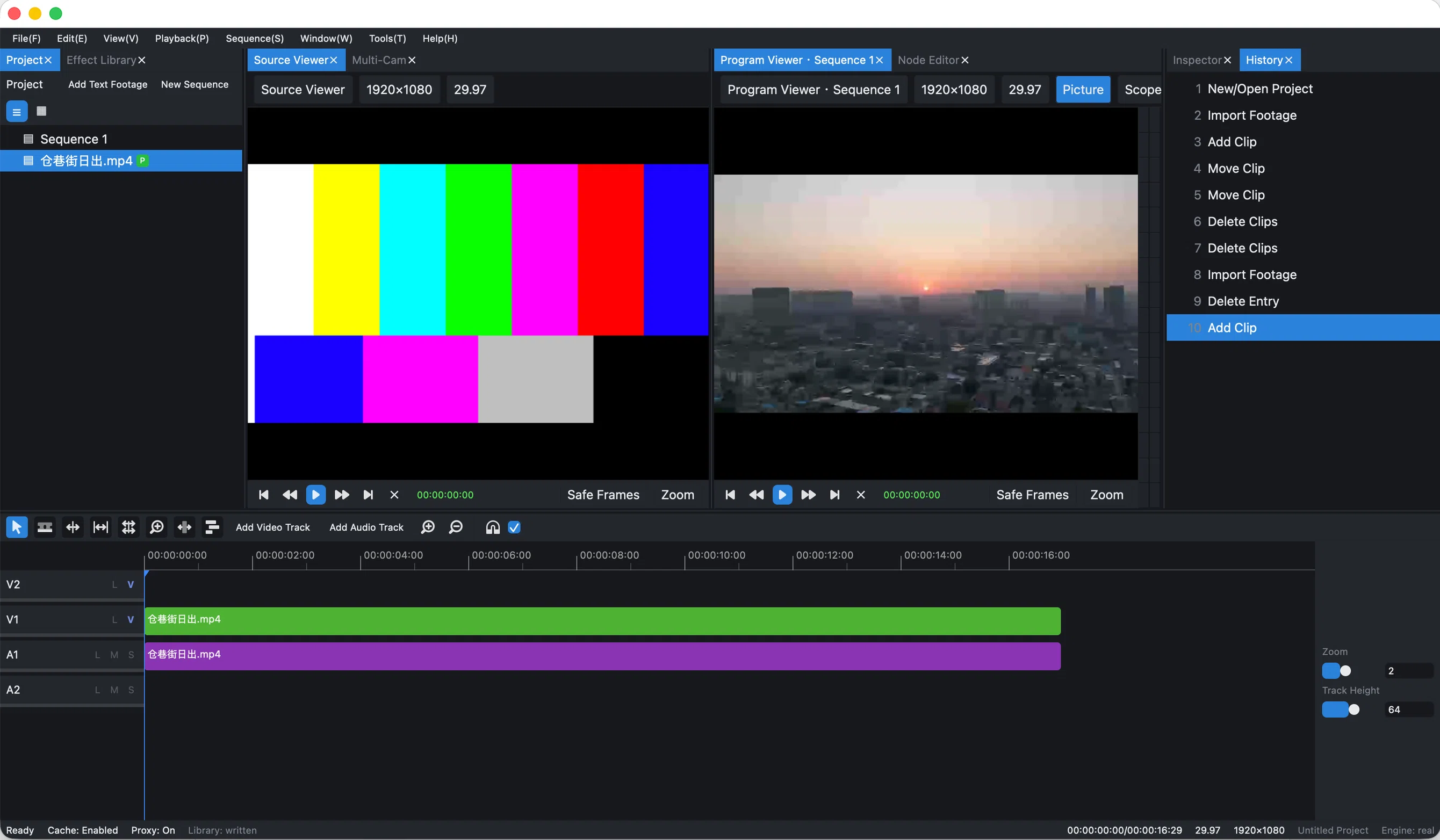Image resolution: width=1440 pixels, height=840 pixels.
Task: Click the staggered-bars track align icon
Action: point(212,527)
